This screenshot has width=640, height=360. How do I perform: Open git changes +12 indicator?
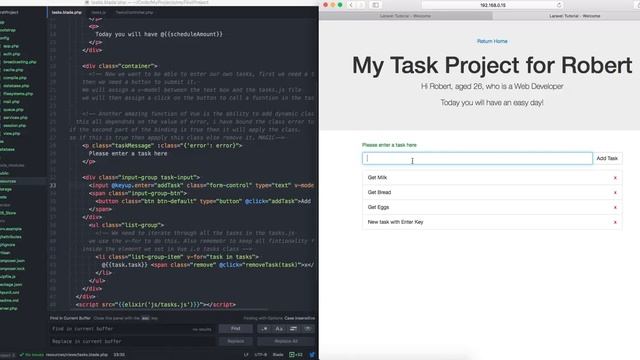tap(296, 355)
